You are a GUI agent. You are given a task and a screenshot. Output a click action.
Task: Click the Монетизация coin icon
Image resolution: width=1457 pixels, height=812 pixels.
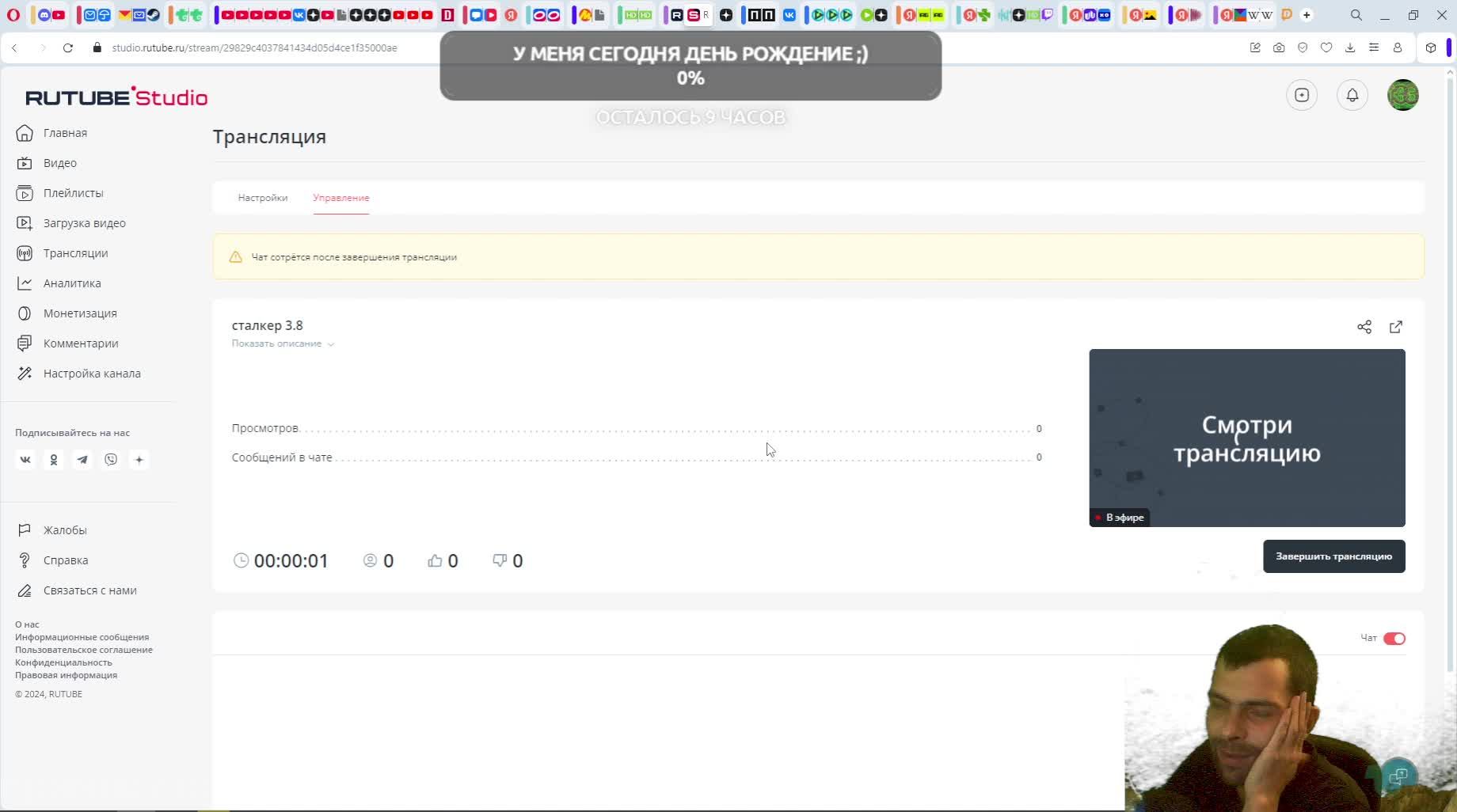[x=25, y=313]
